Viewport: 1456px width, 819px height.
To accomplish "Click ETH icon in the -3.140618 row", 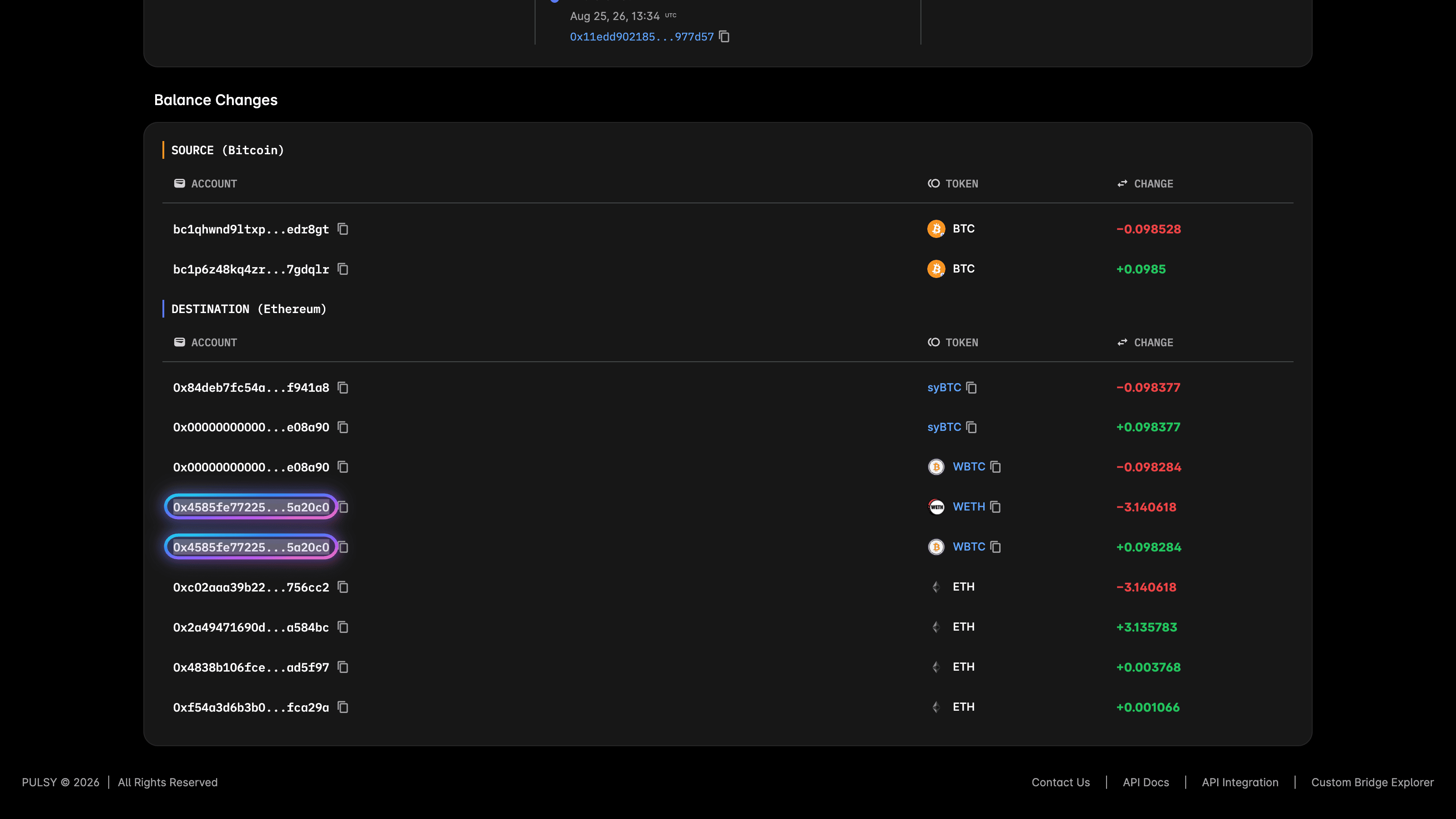I will pos(936,587).
